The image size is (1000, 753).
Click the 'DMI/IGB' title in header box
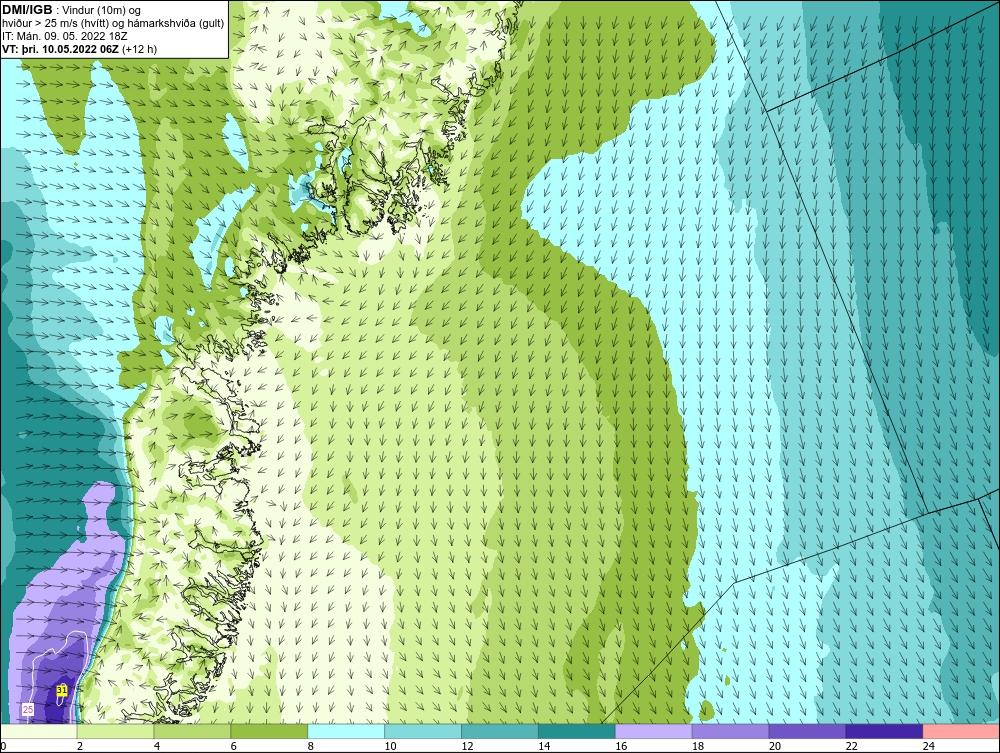27,10
